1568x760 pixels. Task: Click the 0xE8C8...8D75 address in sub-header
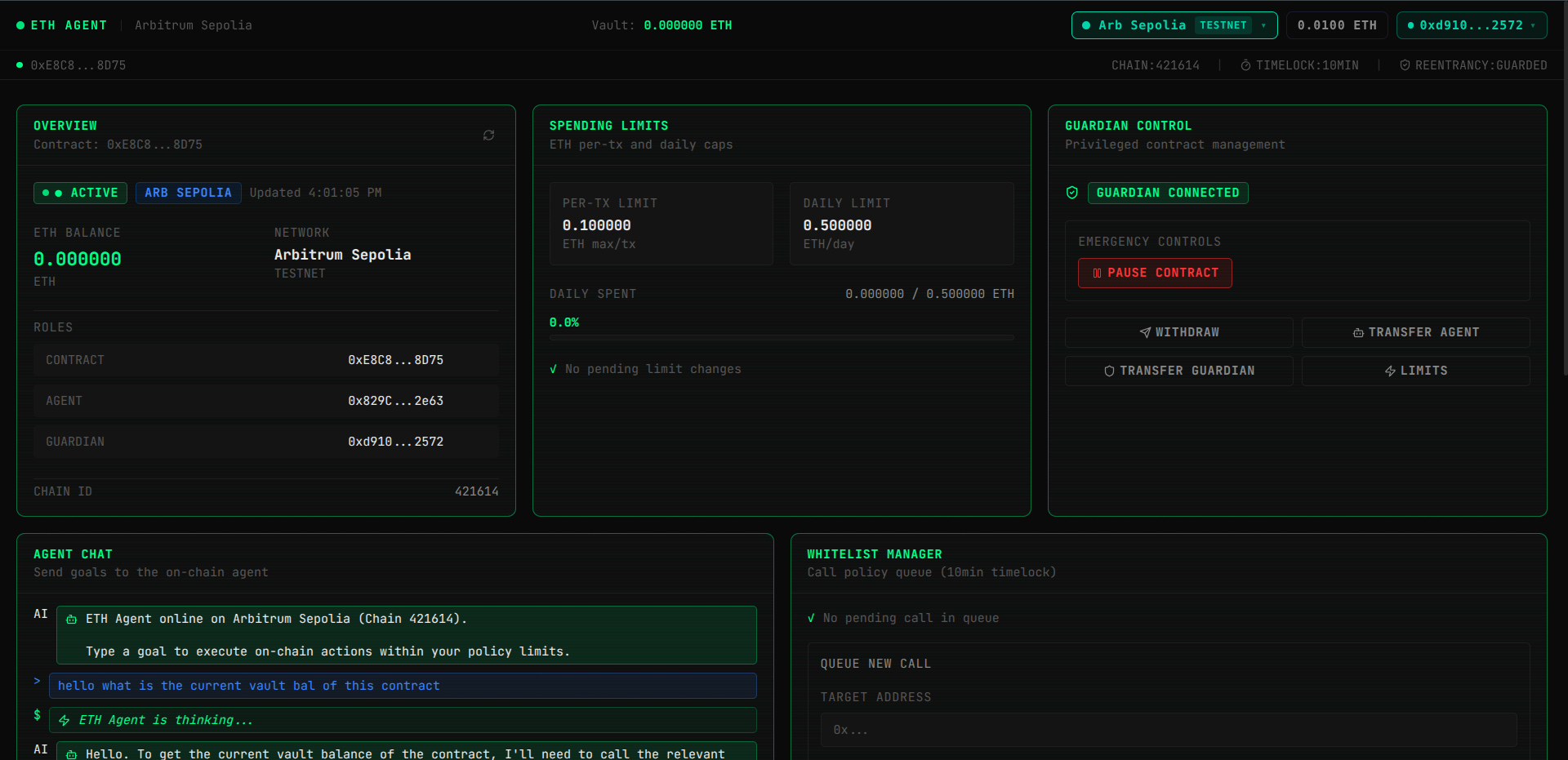tap(78, 65)
